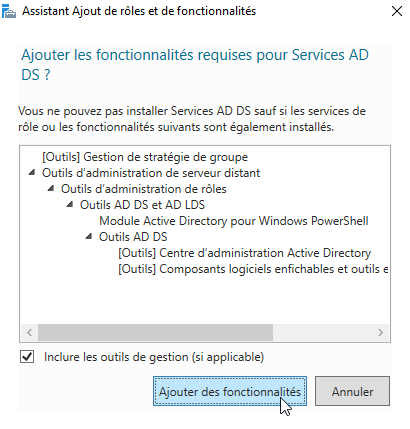Collapse Outils d'administration de rôles node
410x429 pixels.
pos(51,189)
